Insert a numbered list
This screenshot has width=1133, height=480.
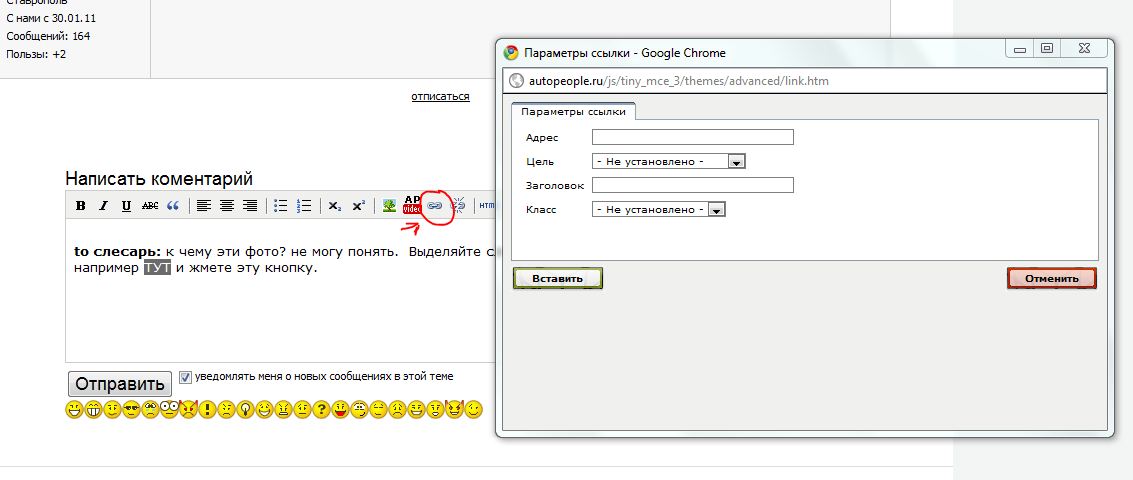pyautogui.click(x=304, y=206)
